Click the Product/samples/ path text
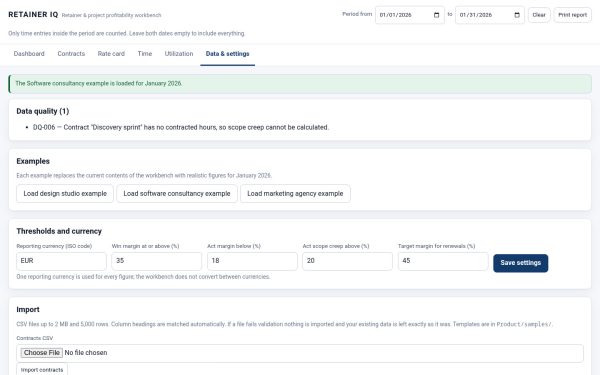Image resolution: width=600 pixels, height=375 pixels. (x=524, y=324)
